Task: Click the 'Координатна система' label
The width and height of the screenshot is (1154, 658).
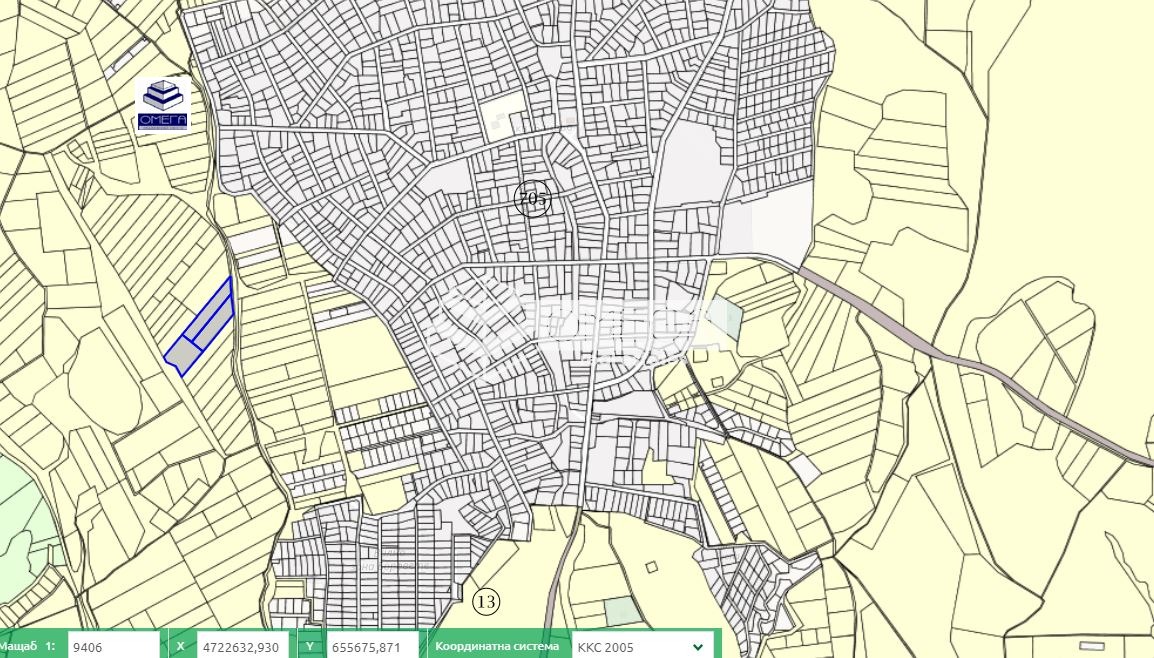Action: [x=497, y=646]
